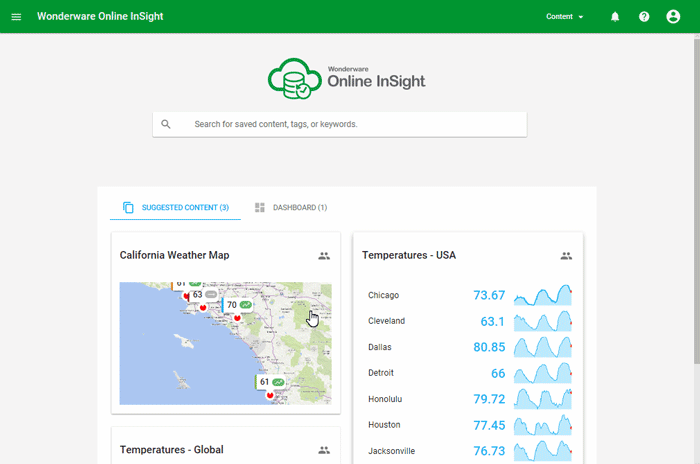Viewport: 700px width, 464px height.
Task: Open the California Weather Map title
Action: tap(175, 255)
